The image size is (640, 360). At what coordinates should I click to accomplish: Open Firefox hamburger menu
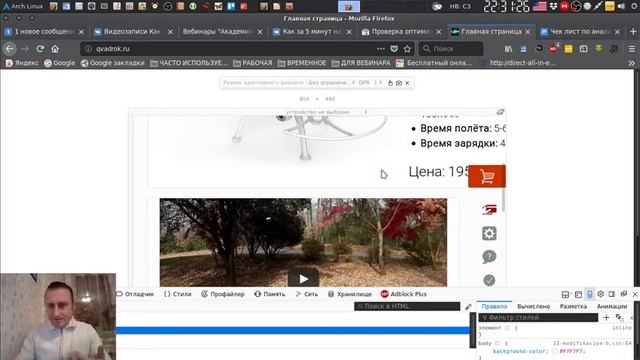click(631, 49)
